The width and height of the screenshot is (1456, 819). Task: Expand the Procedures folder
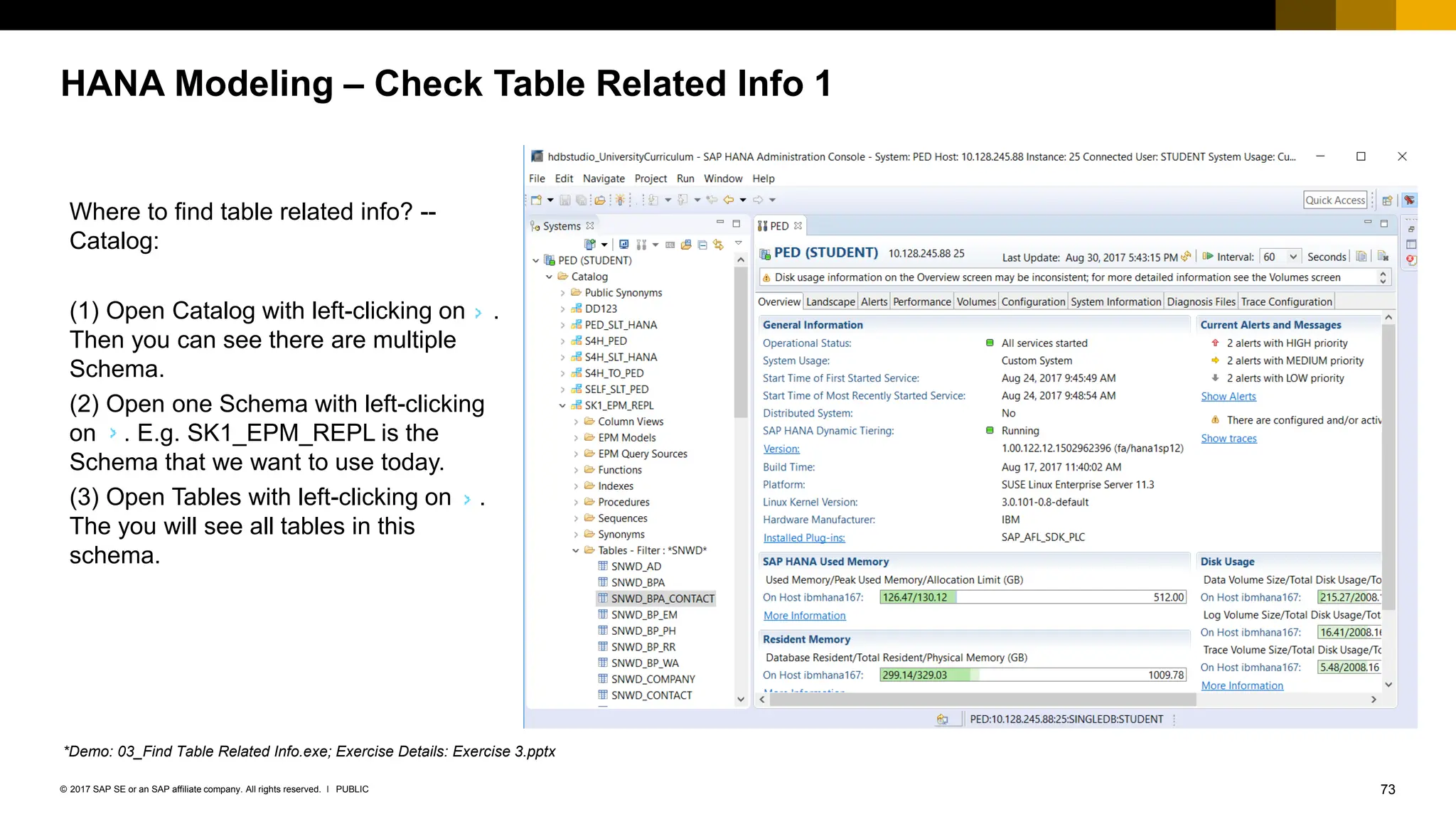pos(576,503)
